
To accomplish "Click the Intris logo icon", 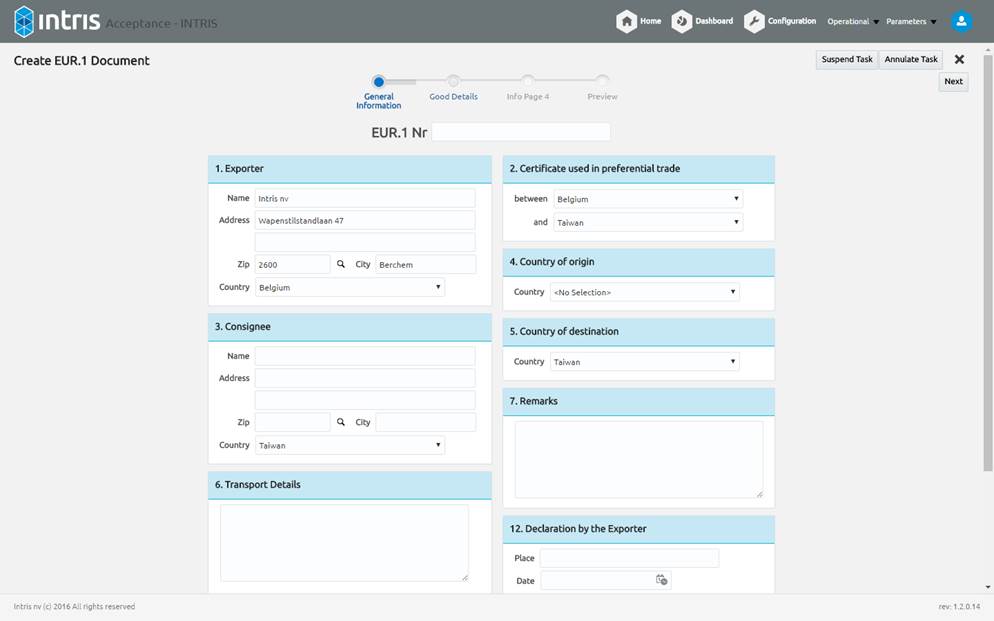I will coord(24,21).
